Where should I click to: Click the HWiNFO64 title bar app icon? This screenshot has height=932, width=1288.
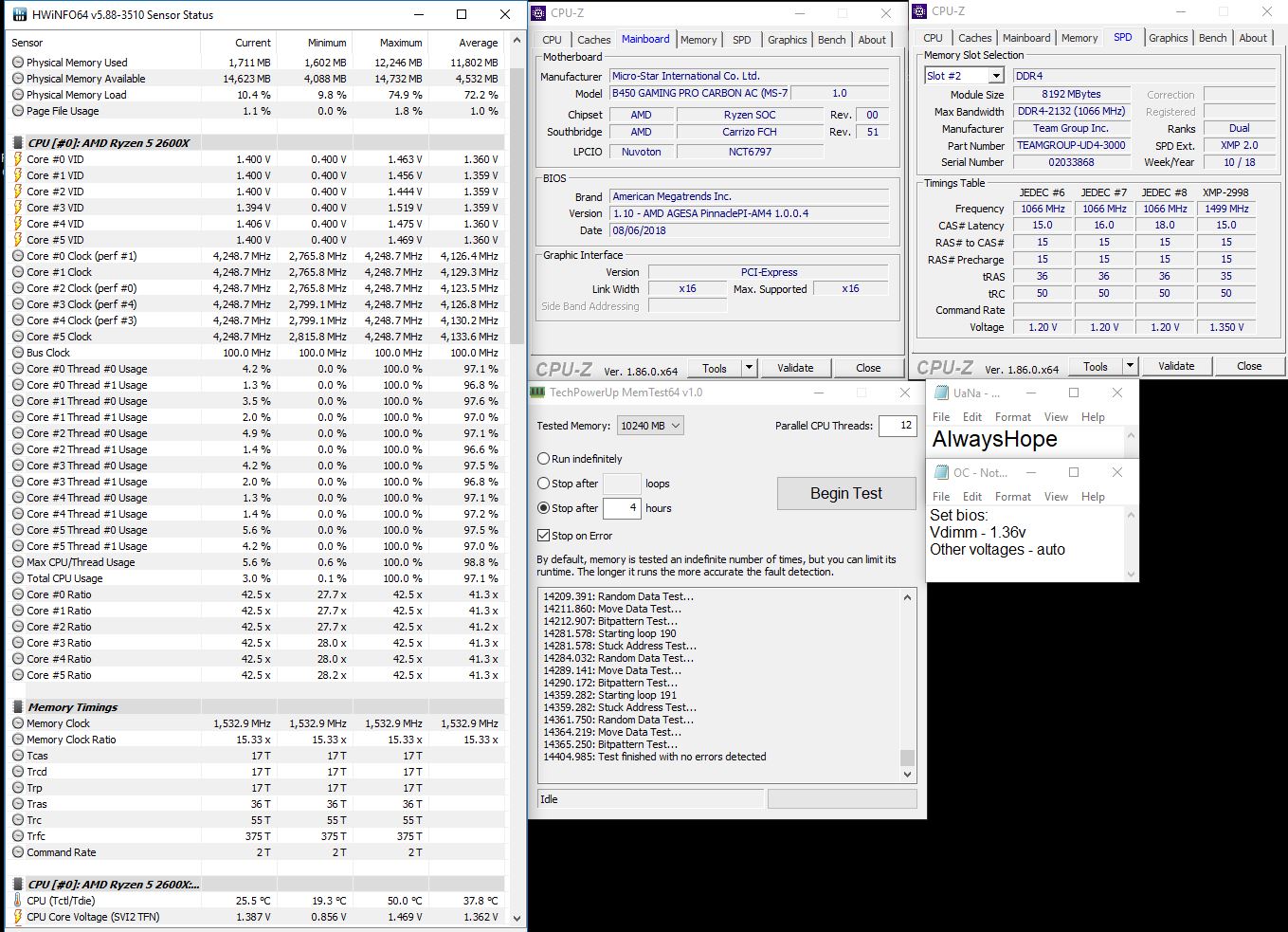19,14
